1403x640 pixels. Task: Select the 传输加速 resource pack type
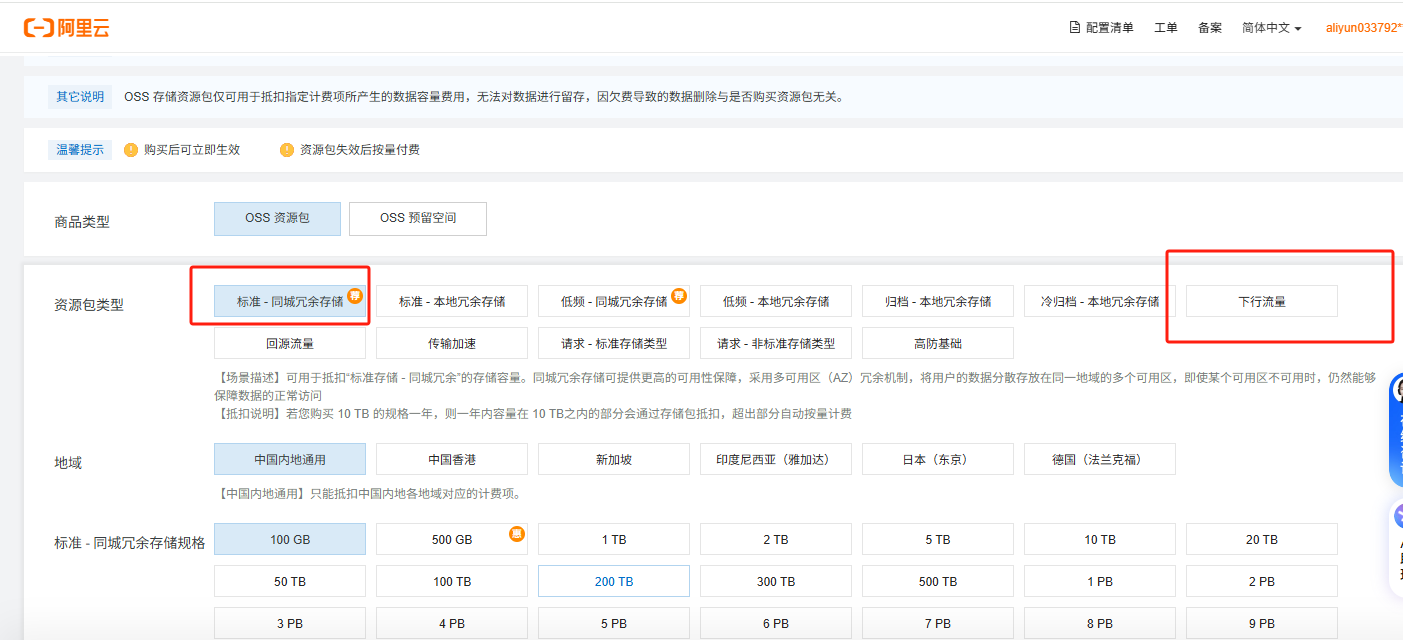[452, 343]
